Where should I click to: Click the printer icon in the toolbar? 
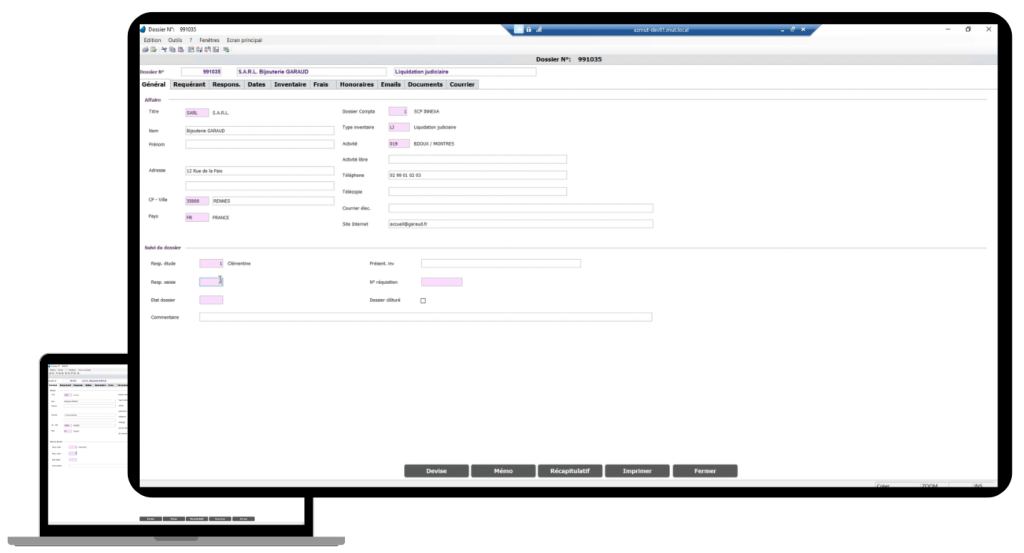coord(145,50)
